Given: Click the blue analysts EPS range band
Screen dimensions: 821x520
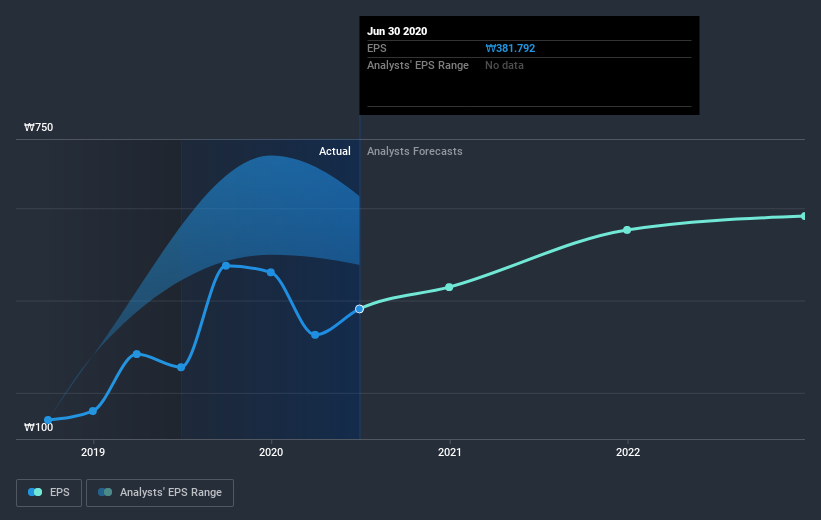Looking at the screenshot, I should click(x=270, y=207).
